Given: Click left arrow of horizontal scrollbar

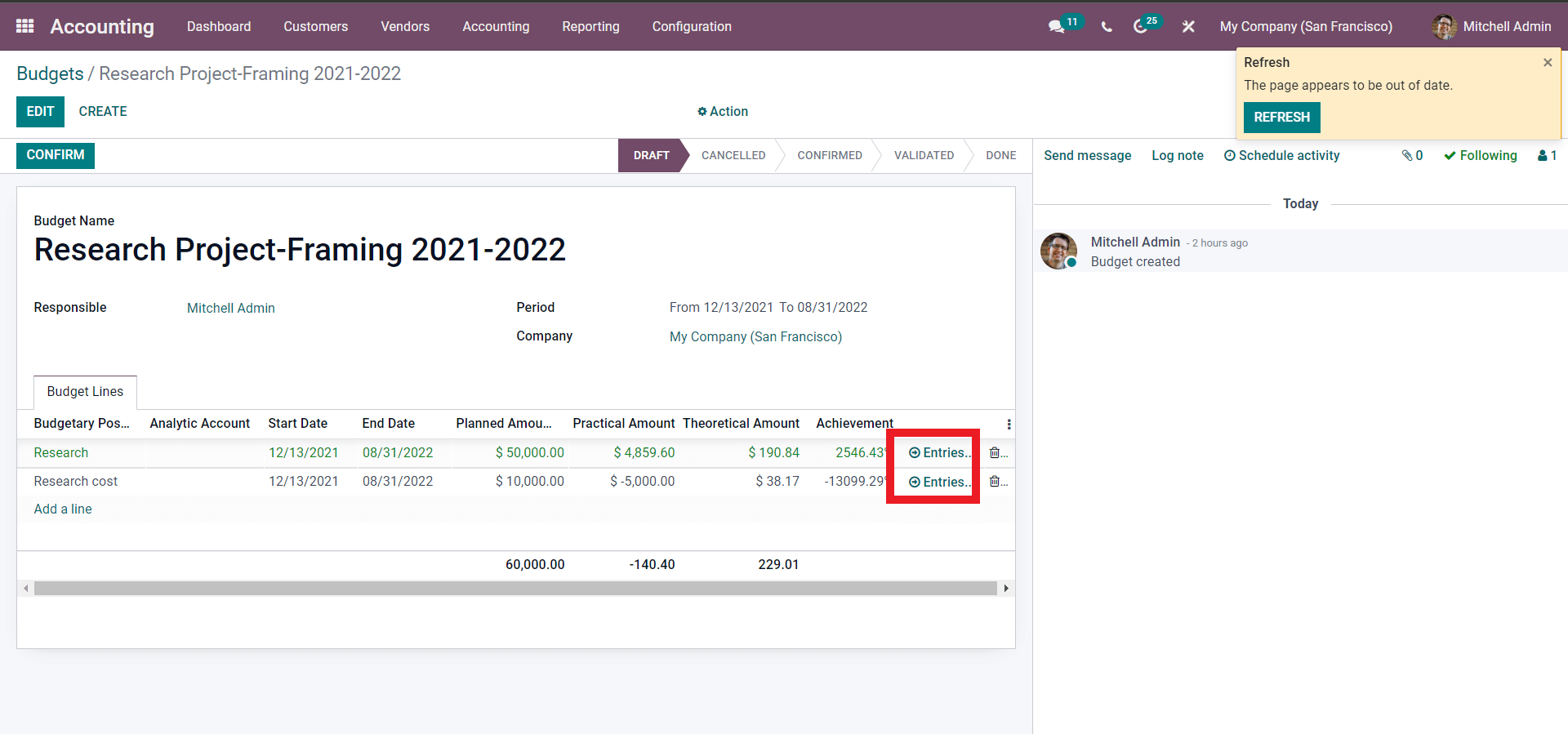Looking at the screenshot, I should click(x=26, y=588).
